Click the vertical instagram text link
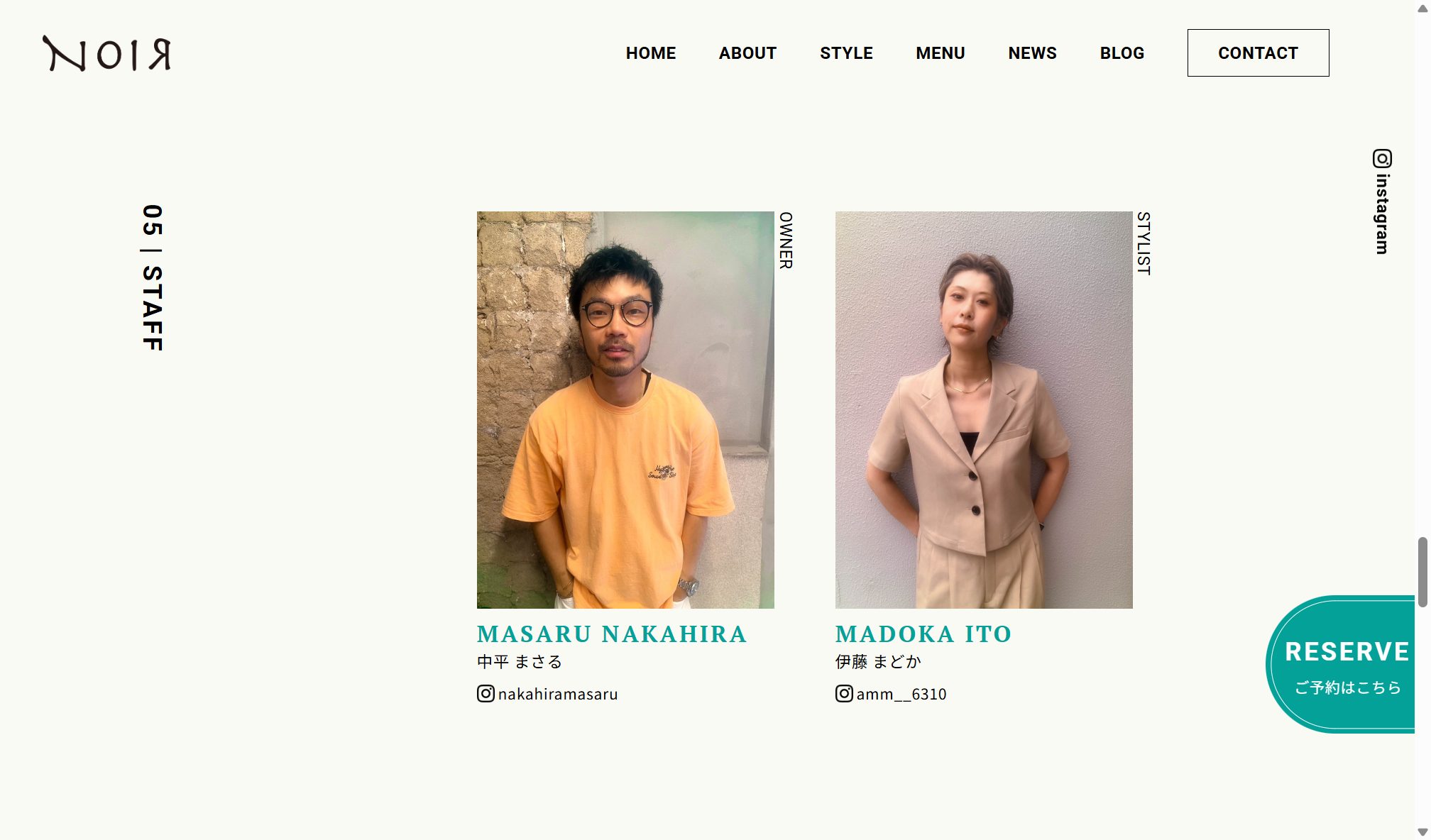This screenshot has width=1431, height=840. (x=1382, y=214)
